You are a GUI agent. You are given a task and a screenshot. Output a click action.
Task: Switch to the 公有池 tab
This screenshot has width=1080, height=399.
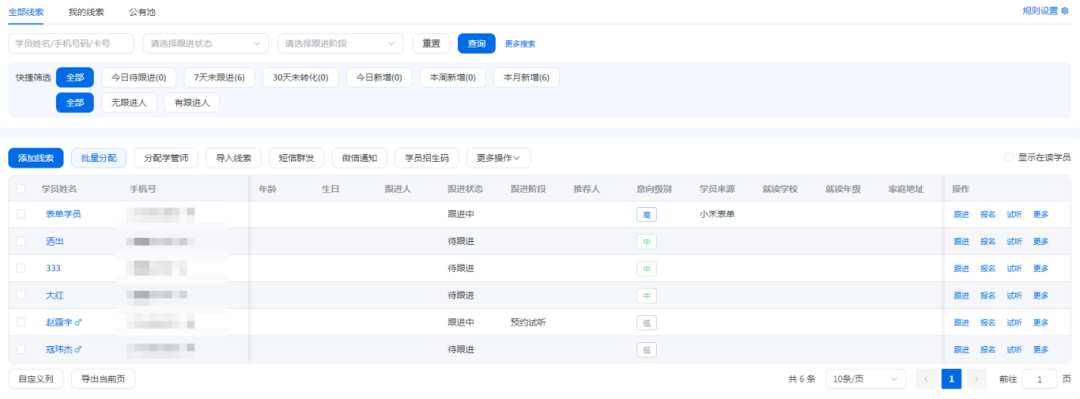[142, 12]
